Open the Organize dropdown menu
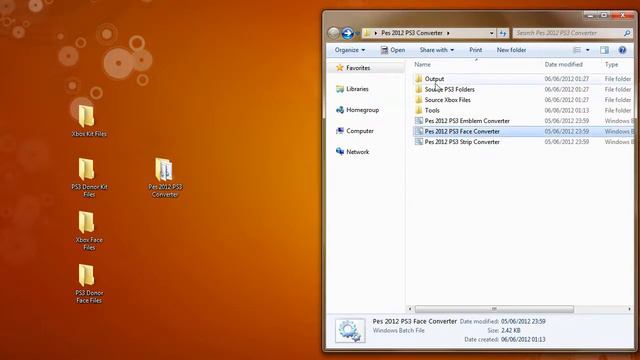 350,50
